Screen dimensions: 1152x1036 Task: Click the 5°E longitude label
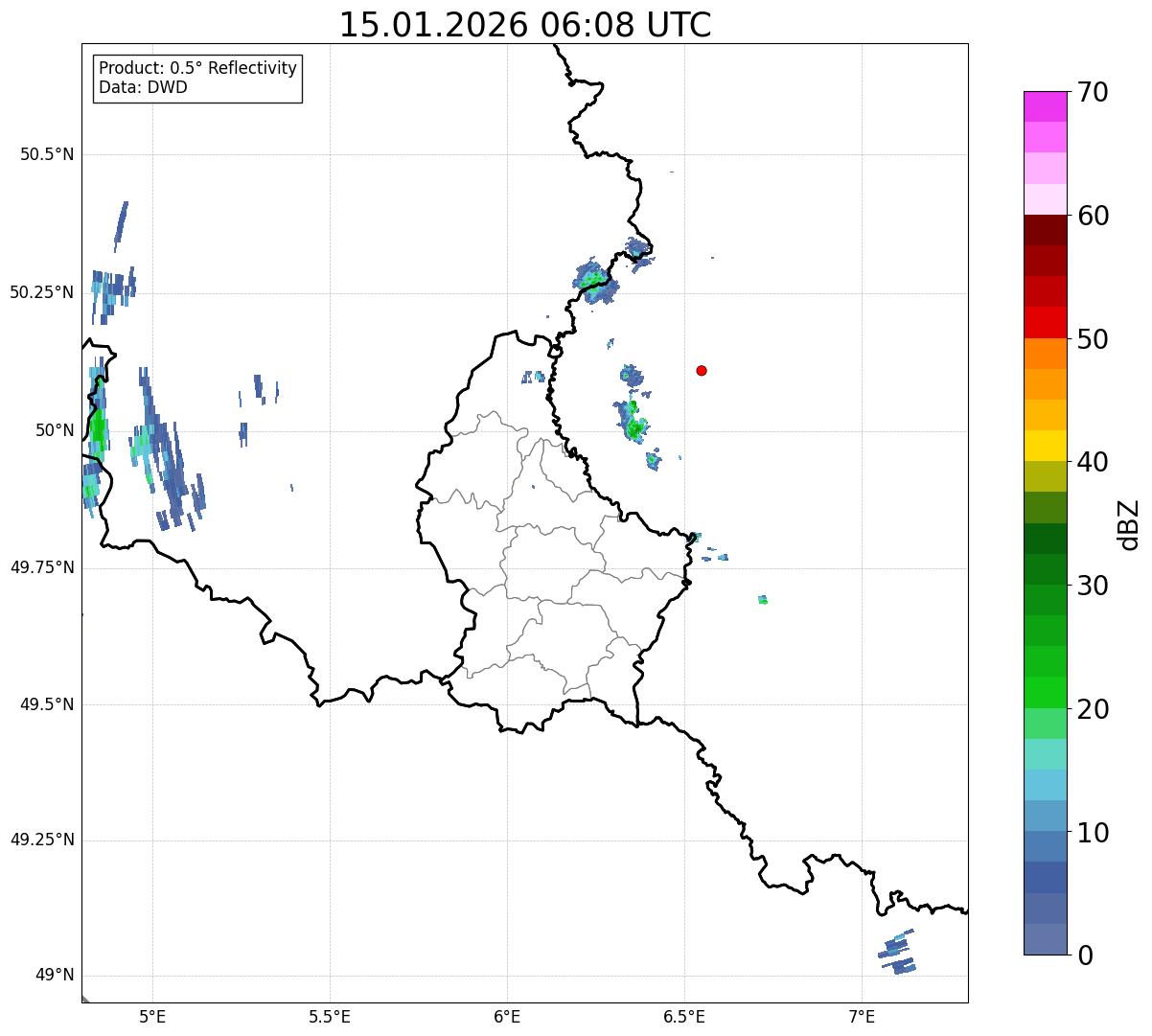pyautogui.click(x=152, y=1016)
